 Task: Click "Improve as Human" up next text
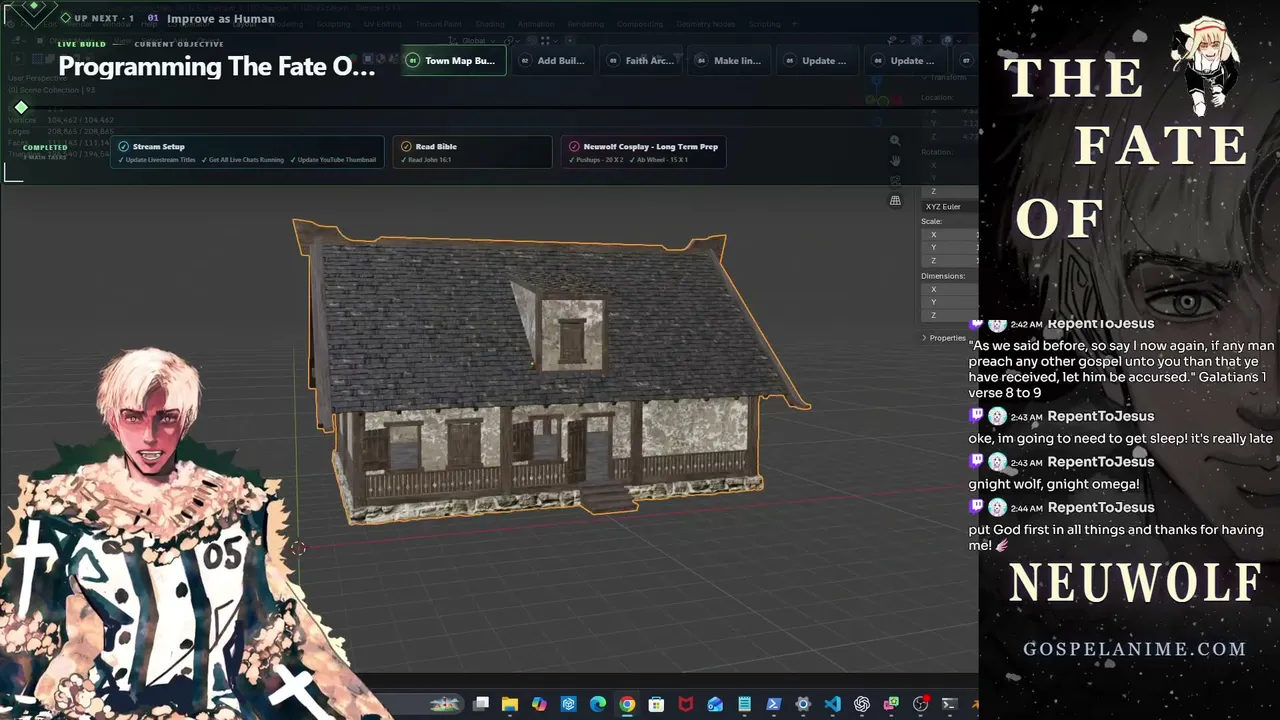(220, 18)
